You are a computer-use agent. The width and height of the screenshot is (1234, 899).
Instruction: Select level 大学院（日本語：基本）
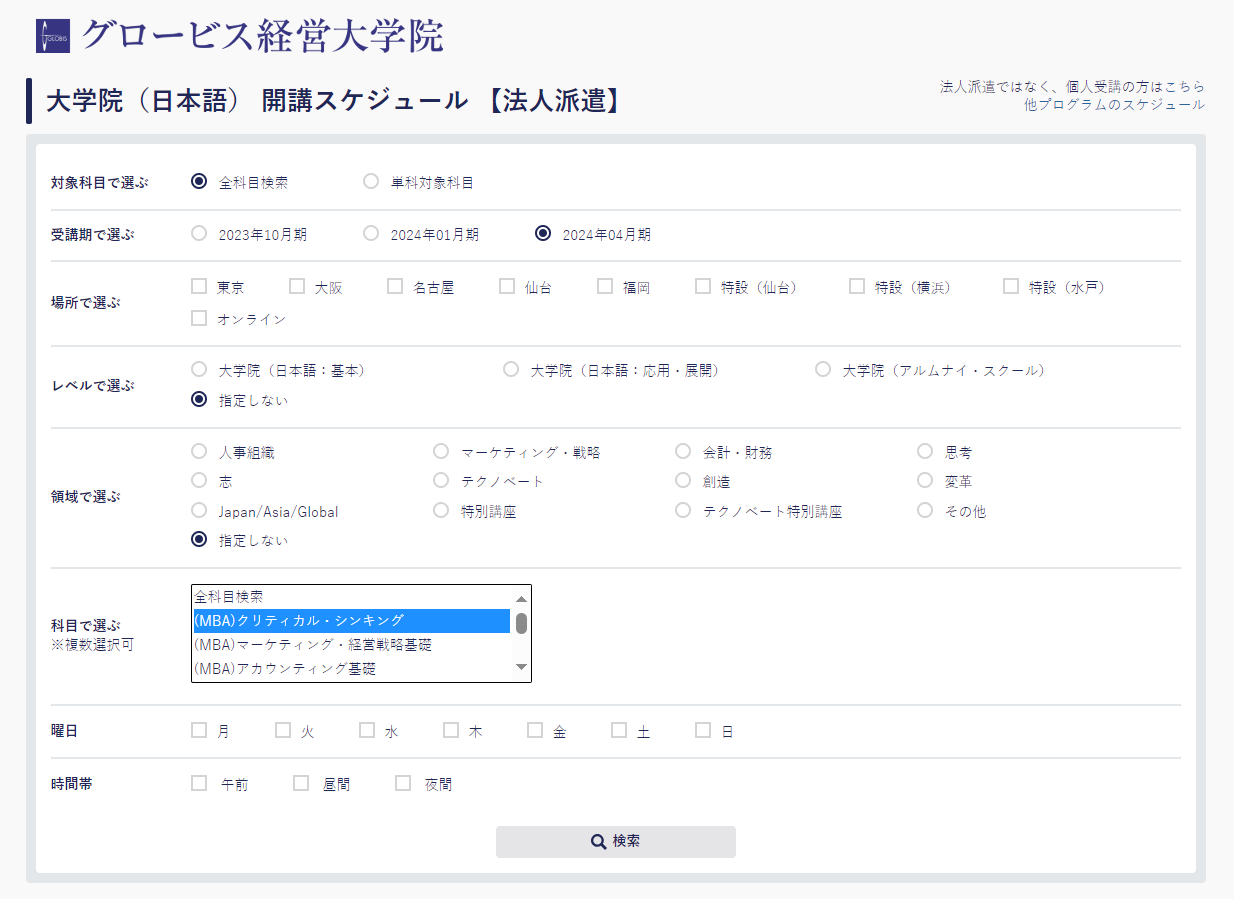click(199, 369)
